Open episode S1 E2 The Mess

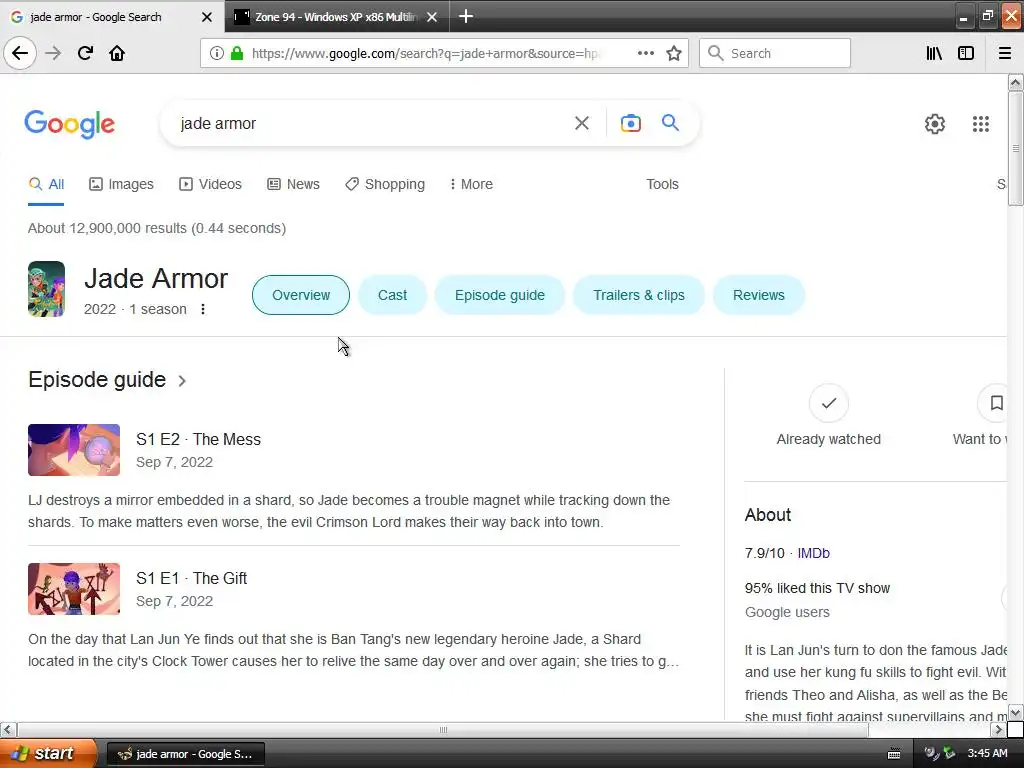[x=198, y=440]
